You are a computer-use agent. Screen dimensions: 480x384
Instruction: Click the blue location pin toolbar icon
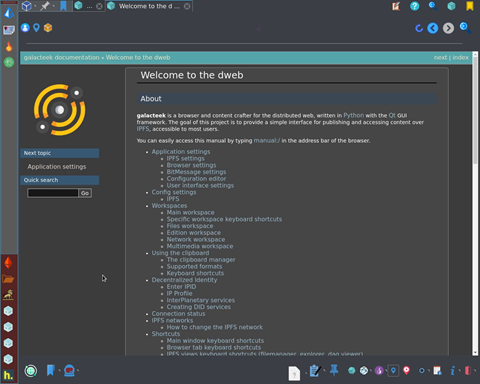pos(36,28)
